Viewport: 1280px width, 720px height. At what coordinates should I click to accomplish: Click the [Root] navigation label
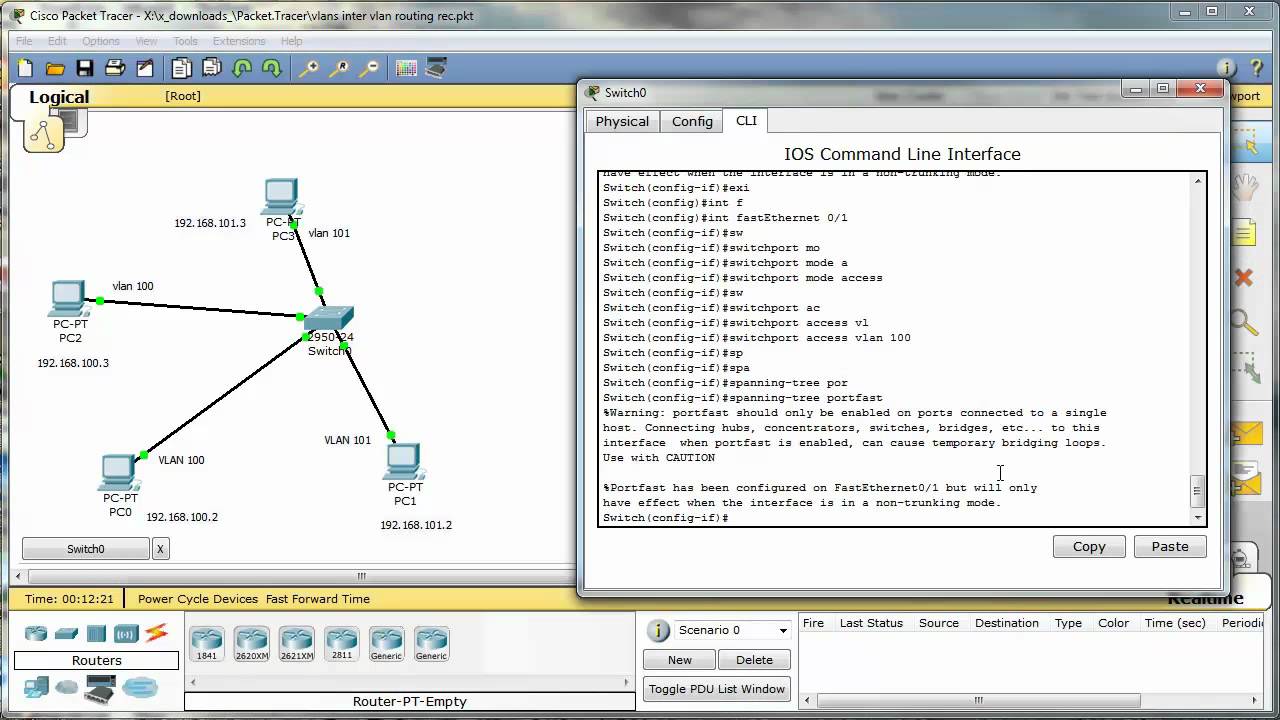pyautogui.click(x=183, y=96)
